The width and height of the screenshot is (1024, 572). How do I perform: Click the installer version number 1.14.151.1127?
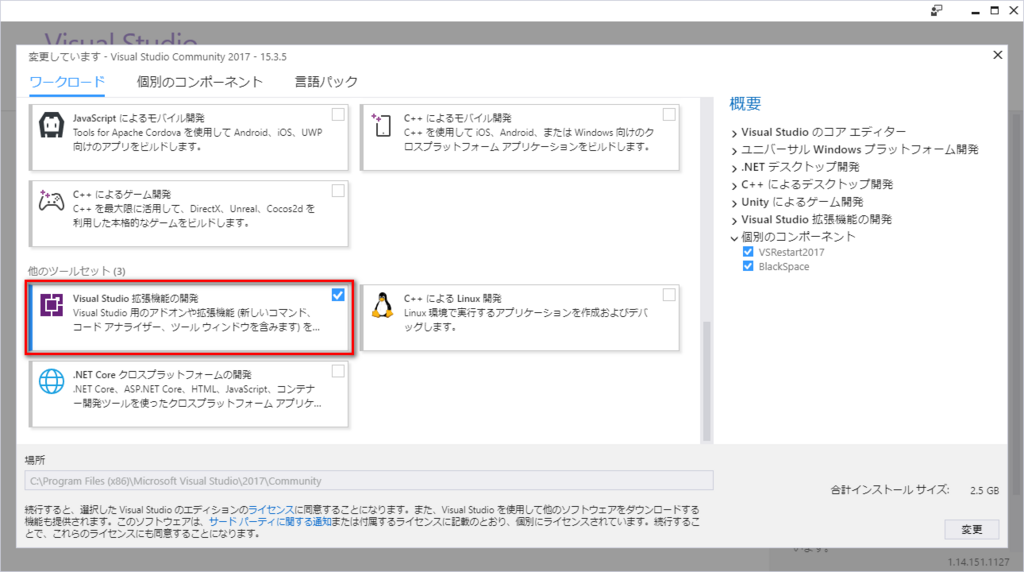click(x=978, y=562)
